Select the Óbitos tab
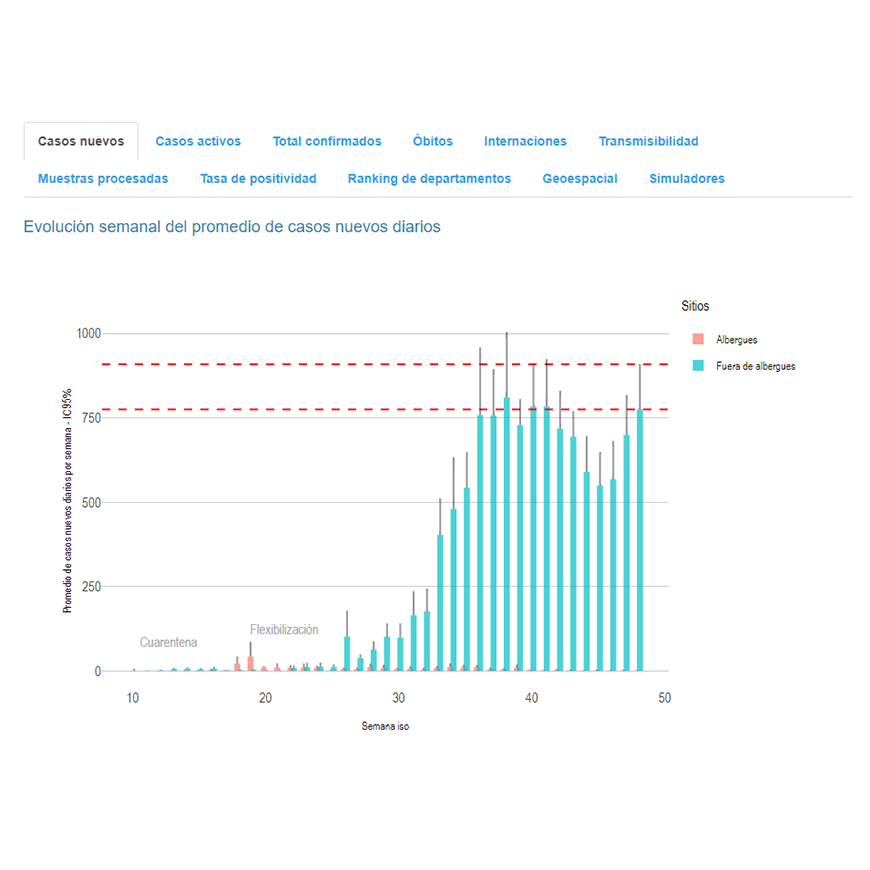The width and height of the screenshot is (870, 870). pos(433,141)
